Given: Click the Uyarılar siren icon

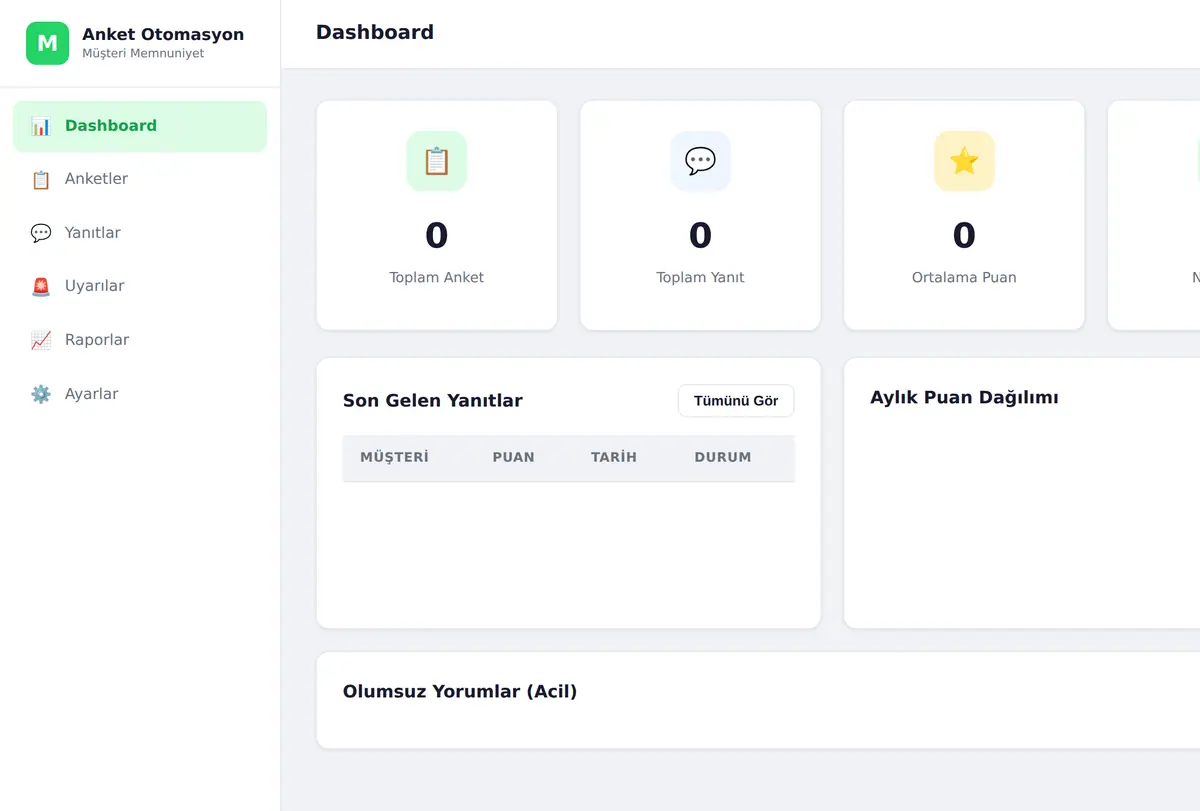Looking at the screenshot, I should [x=41, y=287].
